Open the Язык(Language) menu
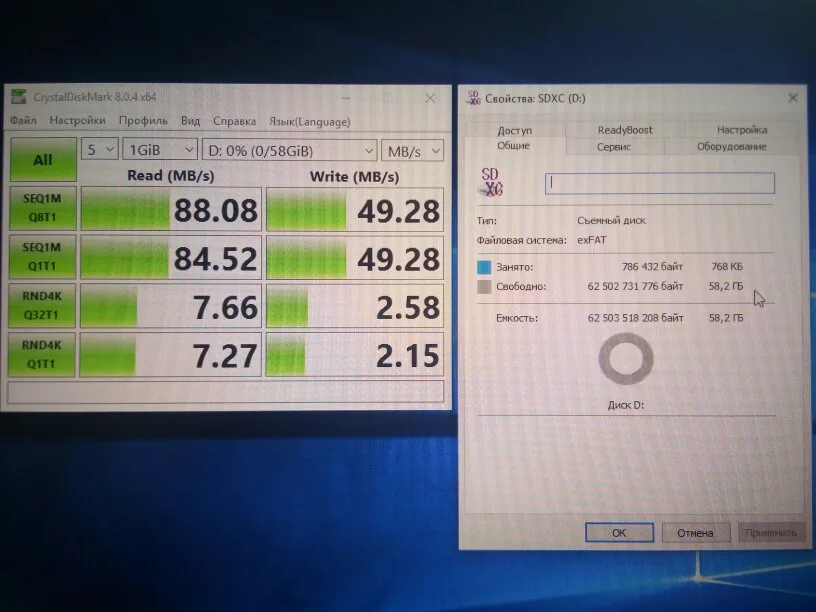This screenshot has width=816, height=612. tap(310, 122)
